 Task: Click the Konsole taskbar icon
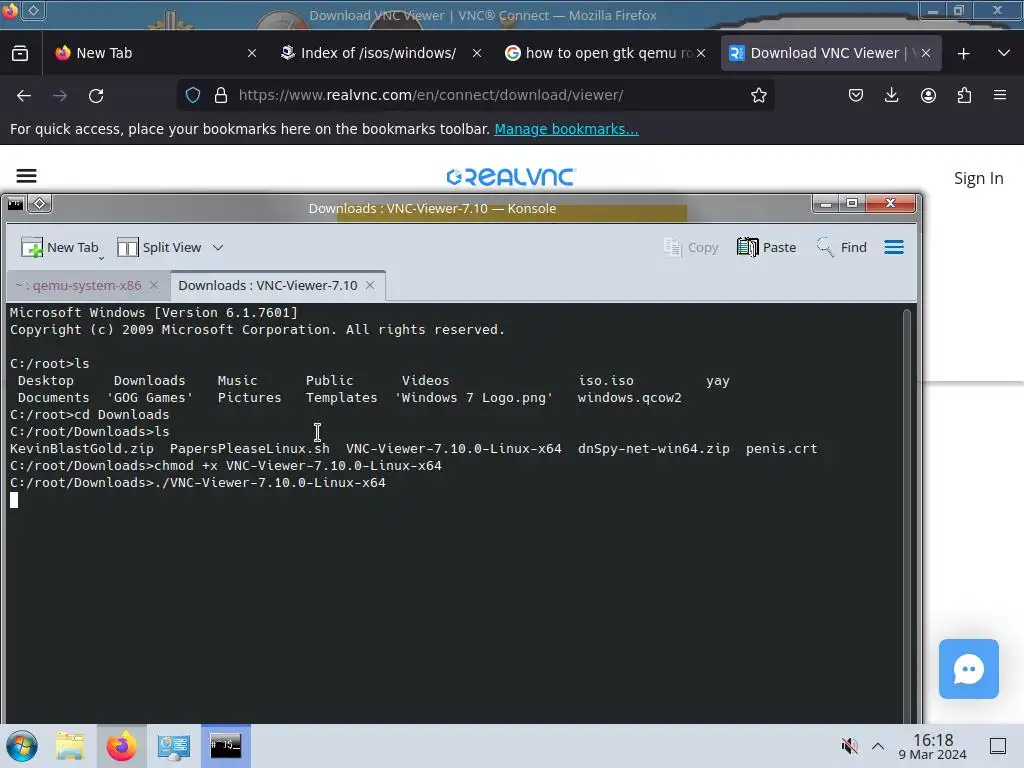[225, 746]
